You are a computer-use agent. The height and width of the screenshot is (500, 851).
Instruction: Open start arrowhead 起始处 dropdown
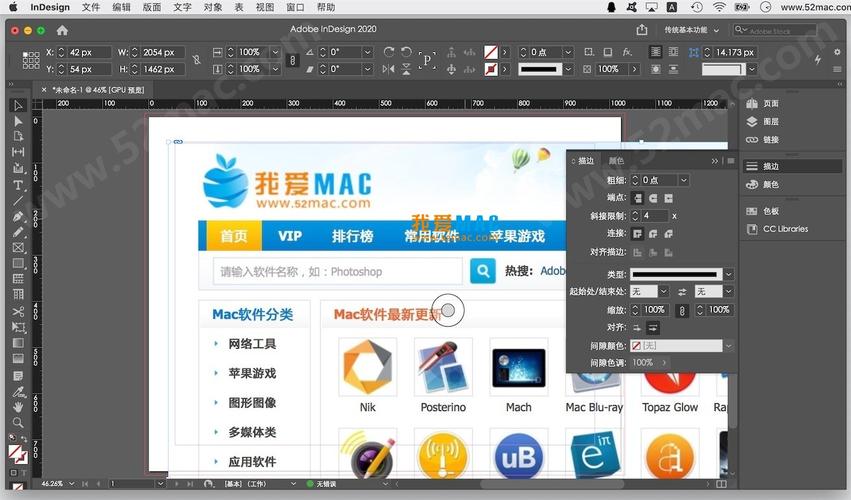click(664, 292)
